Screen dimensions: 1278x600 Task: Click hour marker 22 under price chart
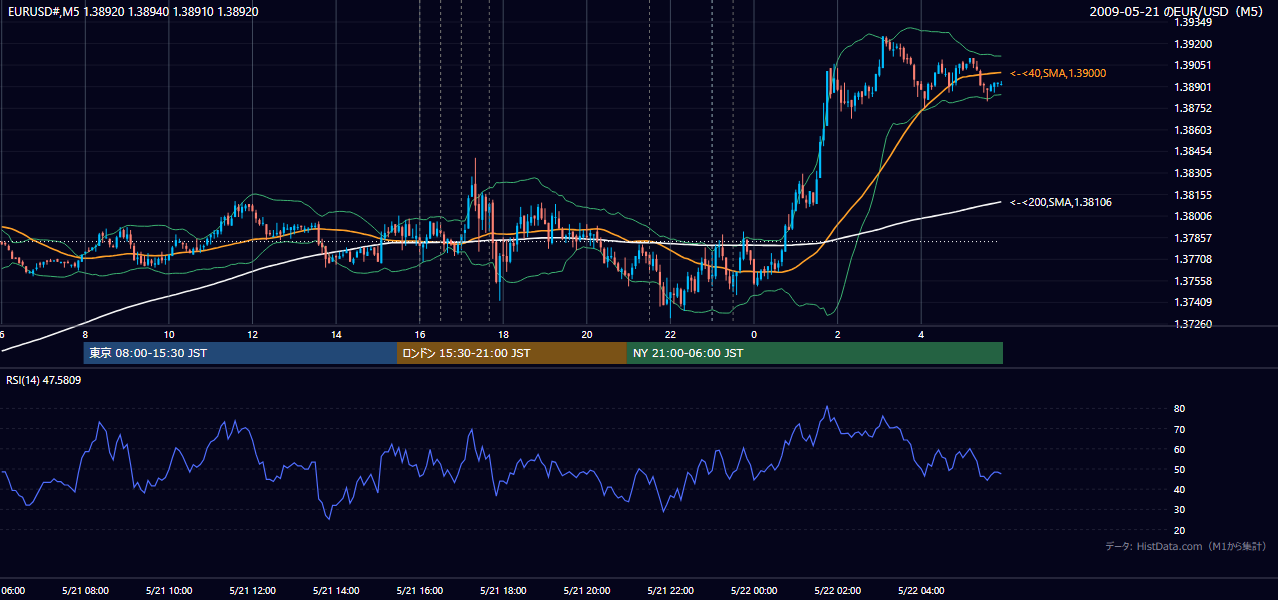tap(670, 334)
